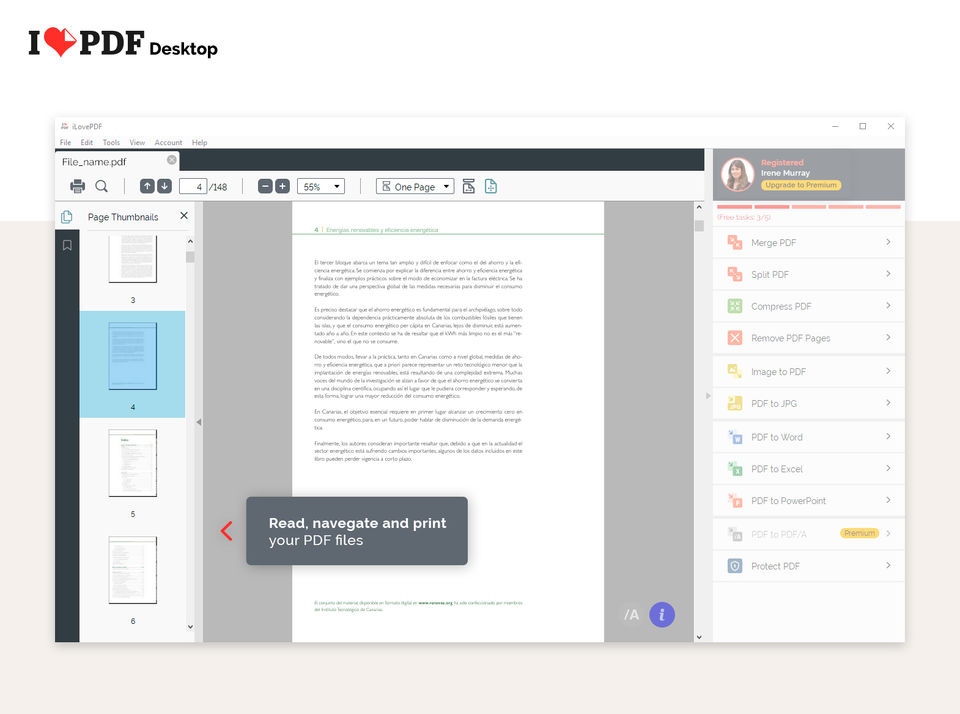Click the PDF to Word icon
960x714 pixels.
tap(735, 437)
